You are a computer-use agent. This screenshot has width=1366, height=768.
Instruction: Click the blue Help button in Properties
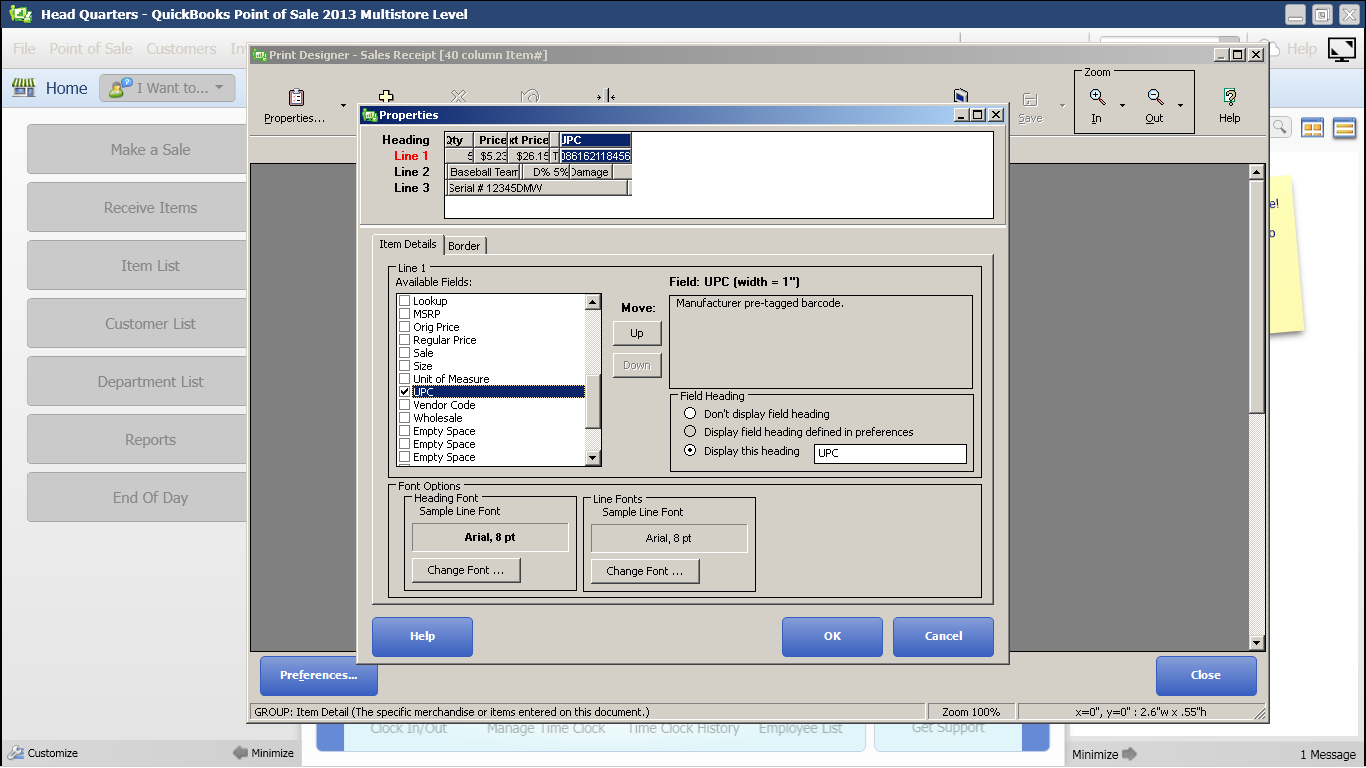tap(422, 636)
